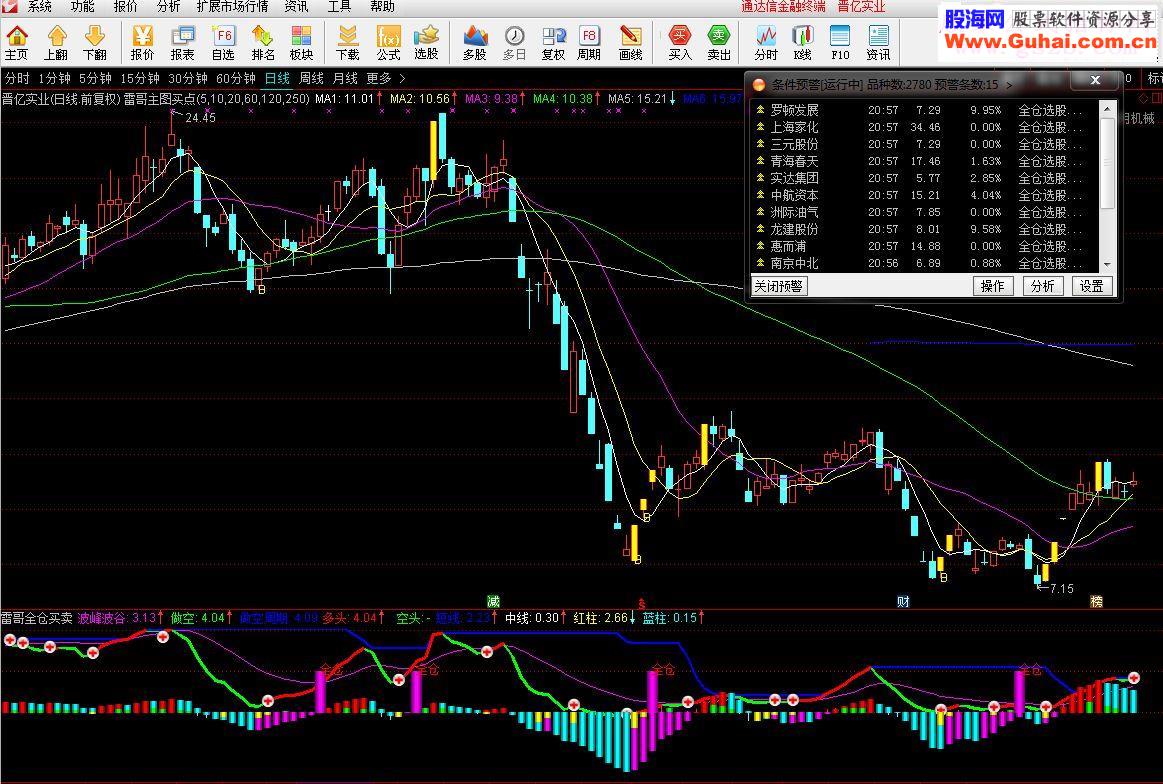The height and width of the screenshot is (784, 1163).
Task: Switch to the 15分钟 period tab
Action: (x=139, y=79)
